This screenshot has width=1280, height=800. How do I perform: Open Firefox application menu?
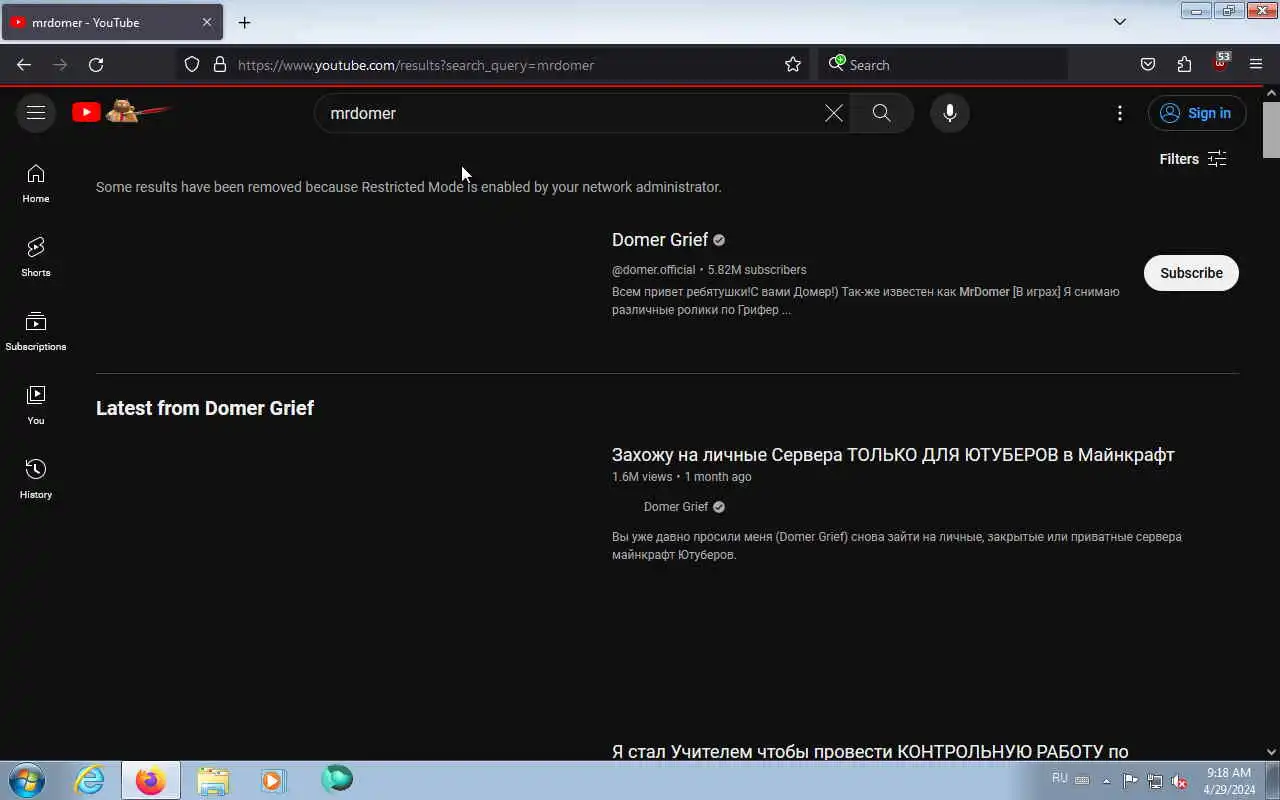(1256, 65)
